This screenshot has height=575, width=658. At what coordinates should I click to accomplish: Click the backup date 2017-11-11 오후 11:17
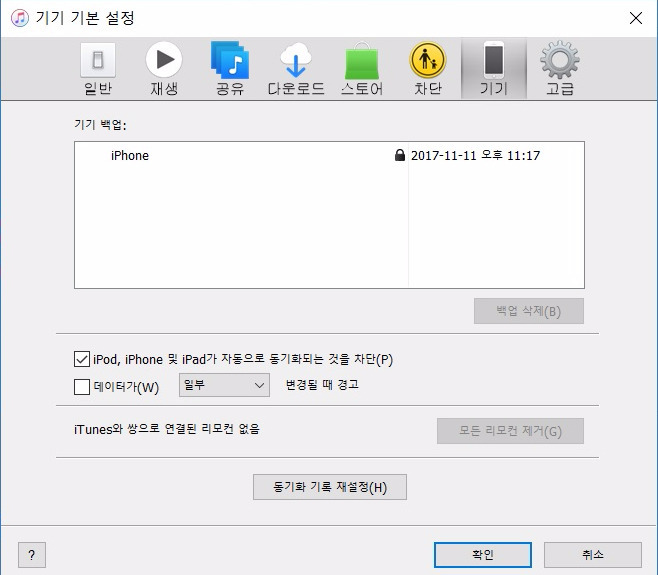pos(475,155)
